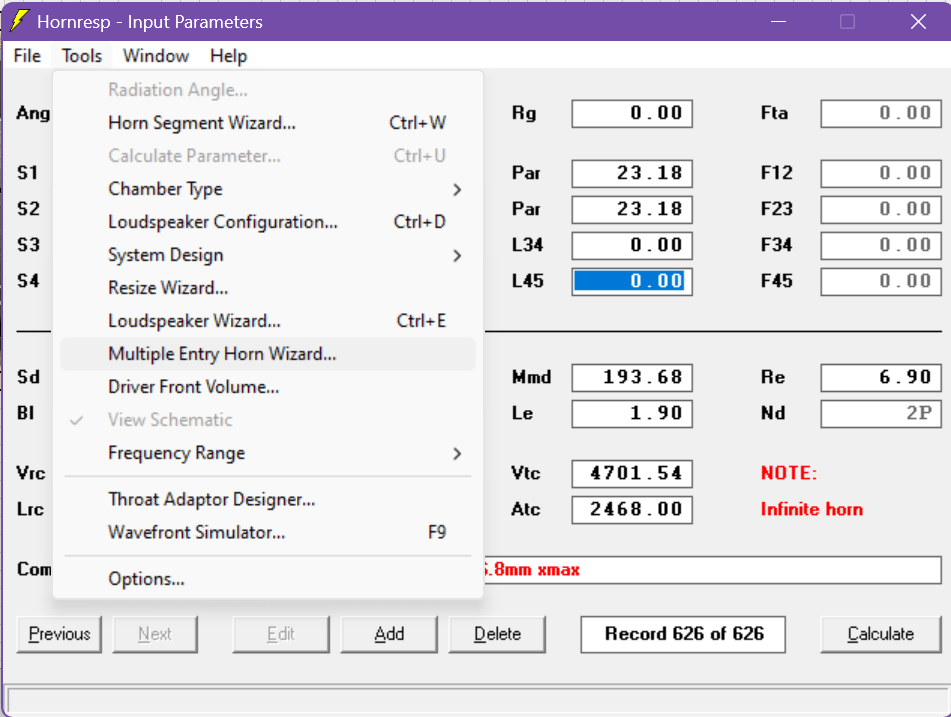Click the F23 value field
This screenshot has height=717, width=951.
(881, 209)
